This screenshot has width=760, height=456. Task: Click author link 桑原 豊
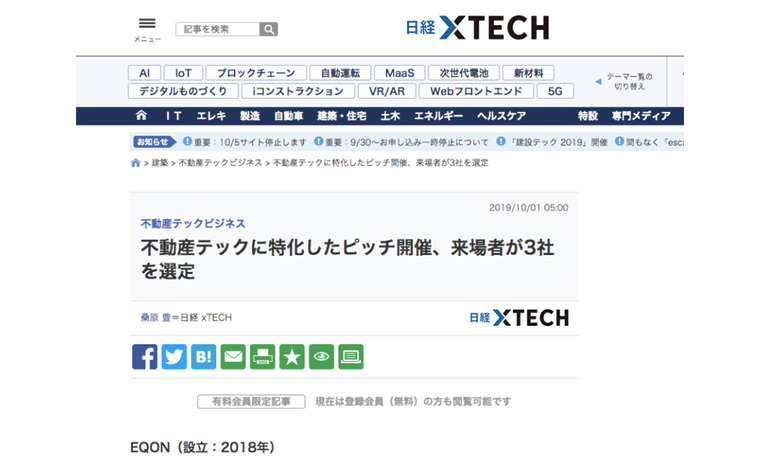coord(158,318)
